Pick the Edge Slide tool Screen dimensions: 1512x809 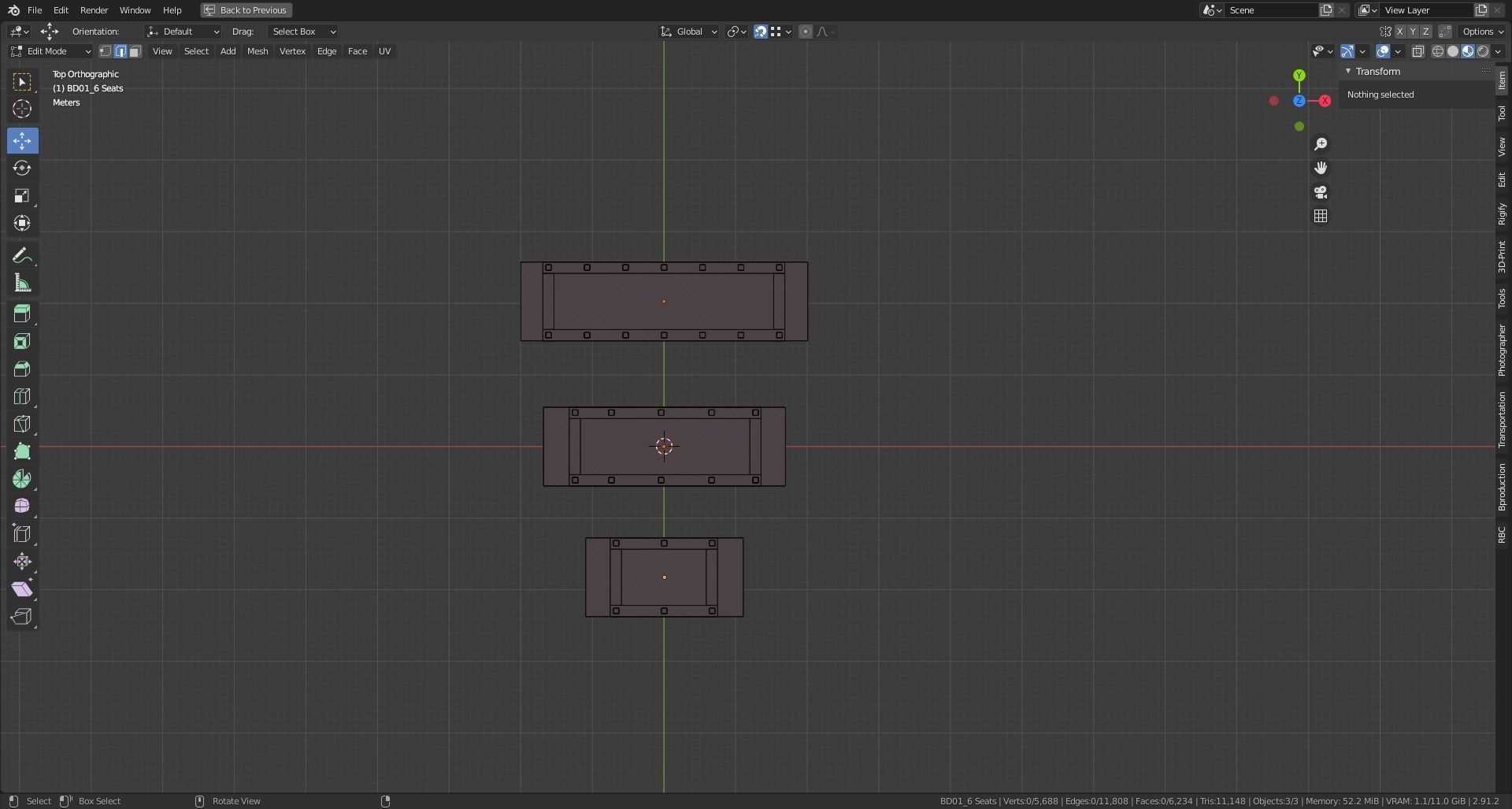pos(22,534)
